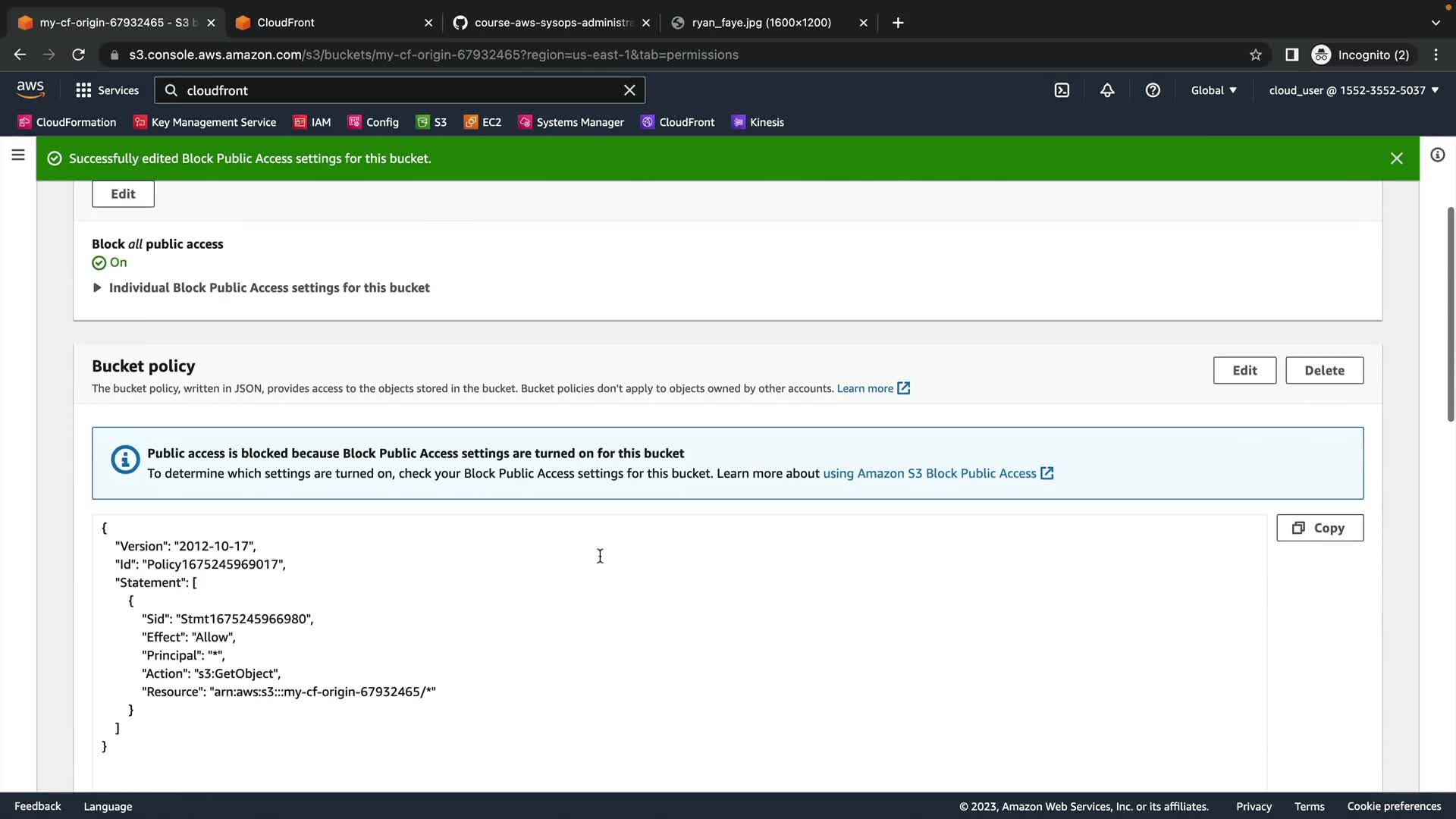Open the help question mark icon
Image resolution: width=1456 pixels, height=819 pixels.
click(1153, 90)
